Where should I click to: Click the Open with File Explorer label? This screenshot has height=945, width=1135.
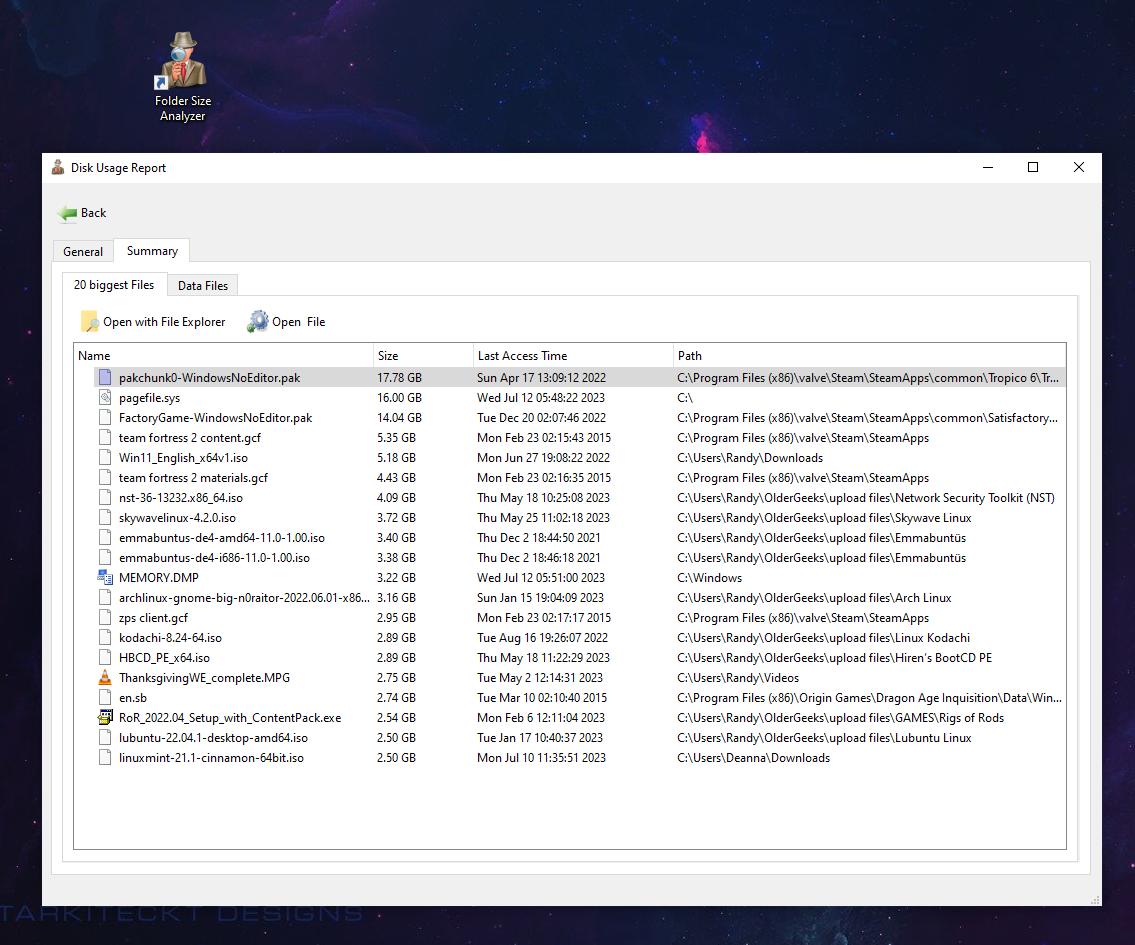164,322
